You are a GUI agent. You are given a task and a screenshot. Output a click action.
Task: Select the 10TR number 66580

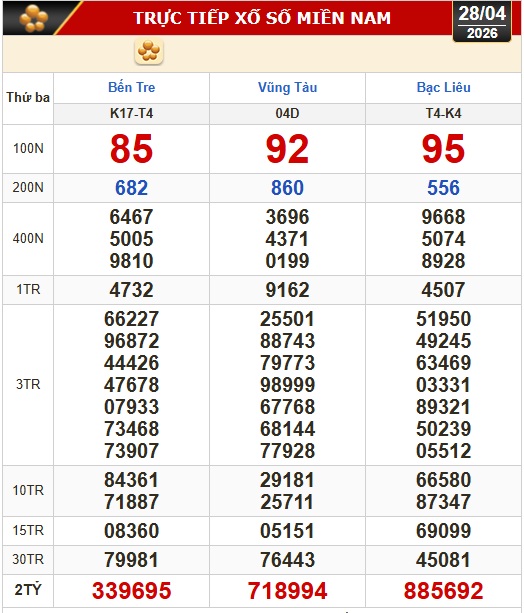(x=443, y=480)
